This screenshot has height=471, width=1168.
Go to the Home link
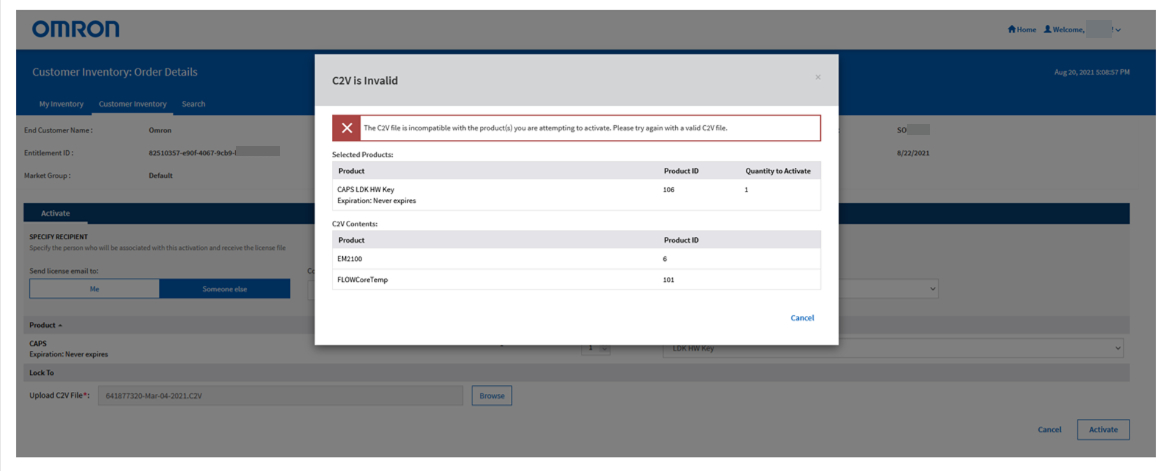pos(1021,29)
